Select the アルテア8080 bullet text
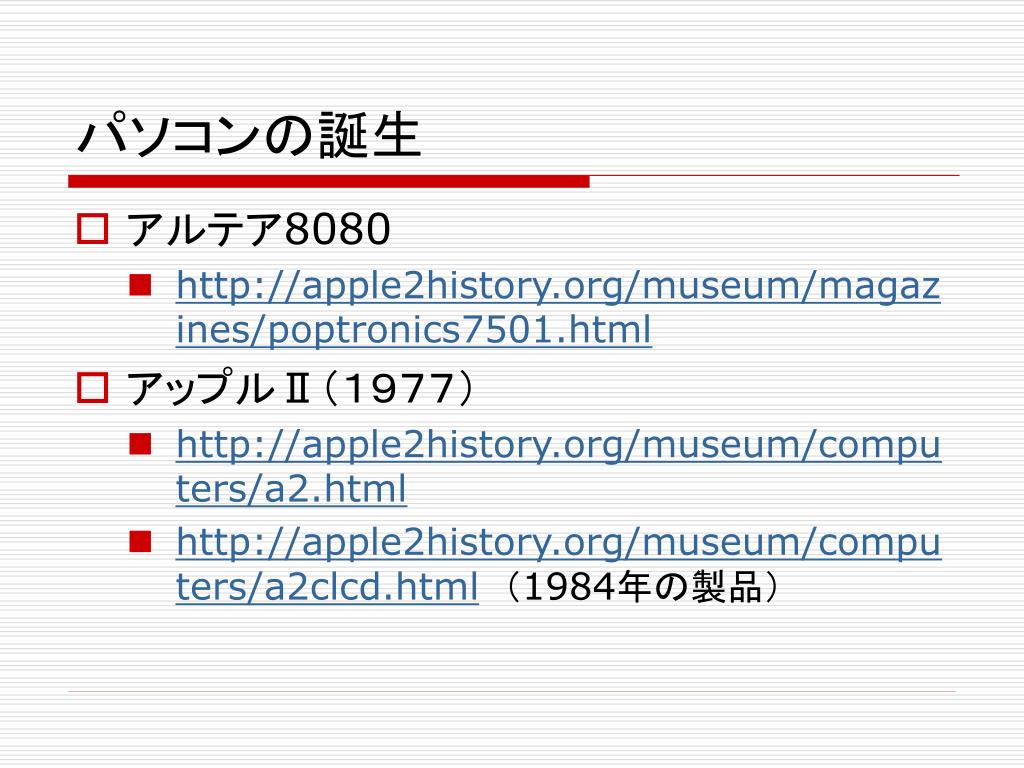This screenshot has width=1024, height=768. (x=258, y=229)
